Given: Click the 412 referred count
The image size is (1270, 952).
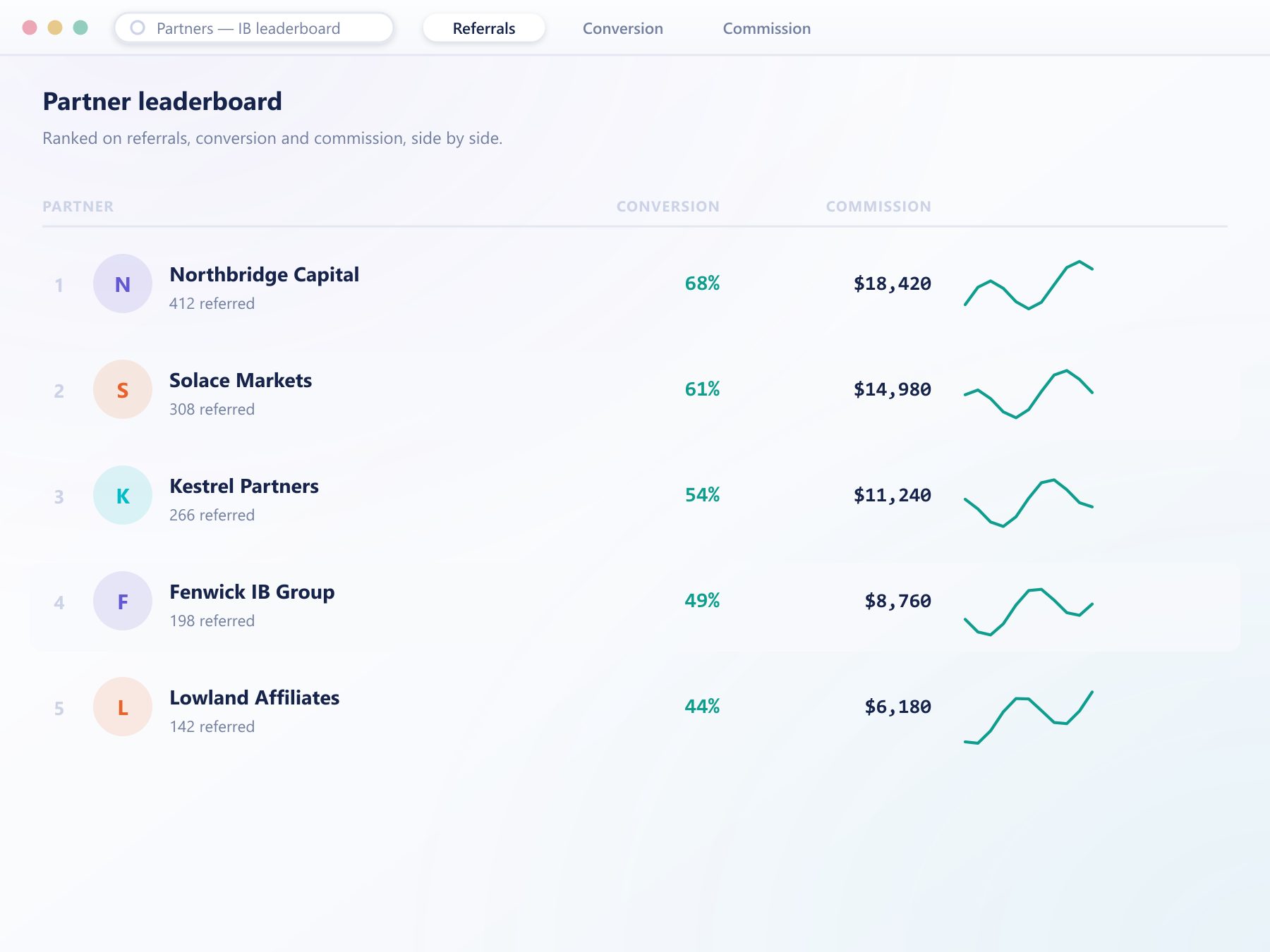Looking at the screenshot, I should (212, 303).
